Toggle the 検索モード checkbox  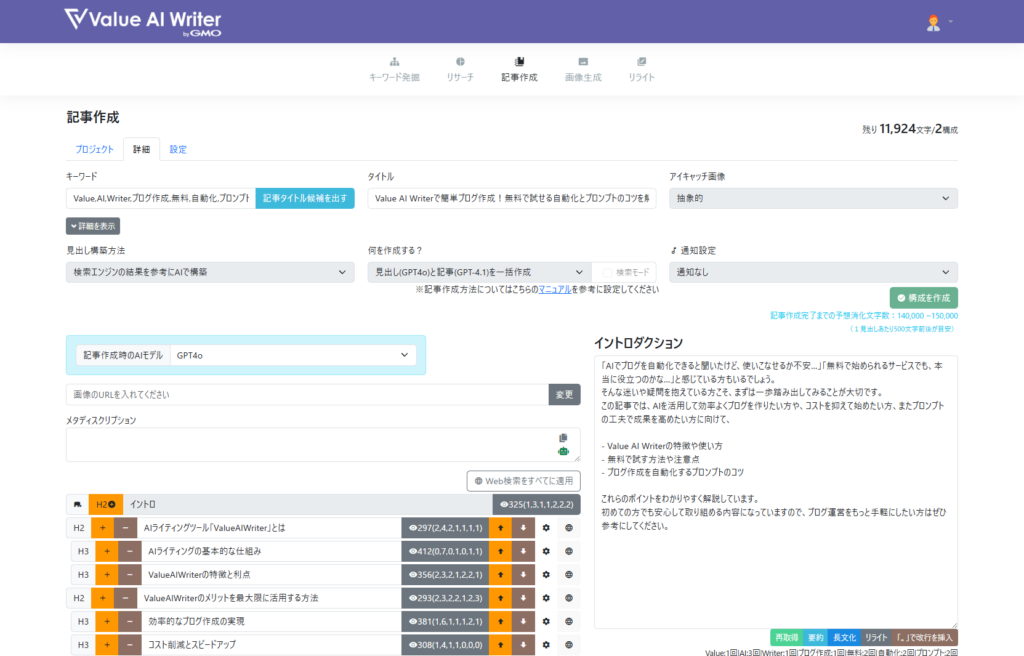(607, 272)
